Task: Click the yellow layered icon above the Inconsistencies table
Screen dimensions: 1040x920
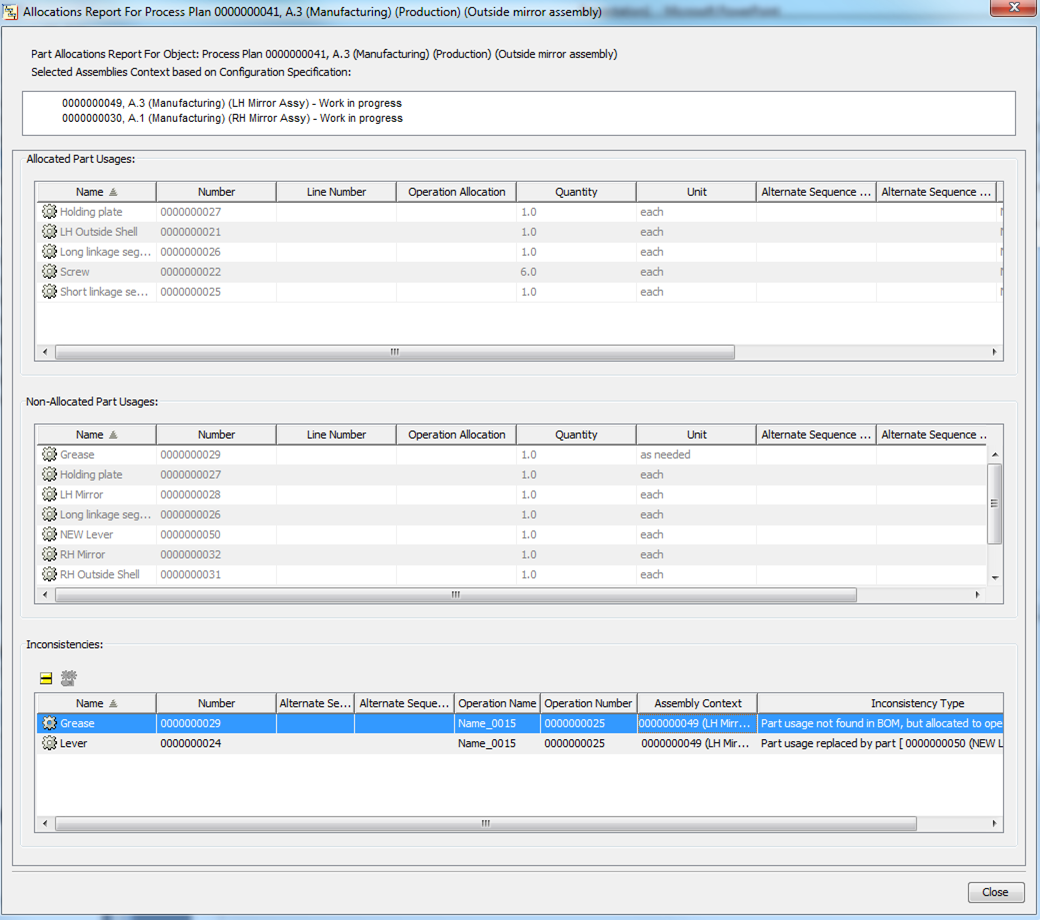Action: [45, 677]
